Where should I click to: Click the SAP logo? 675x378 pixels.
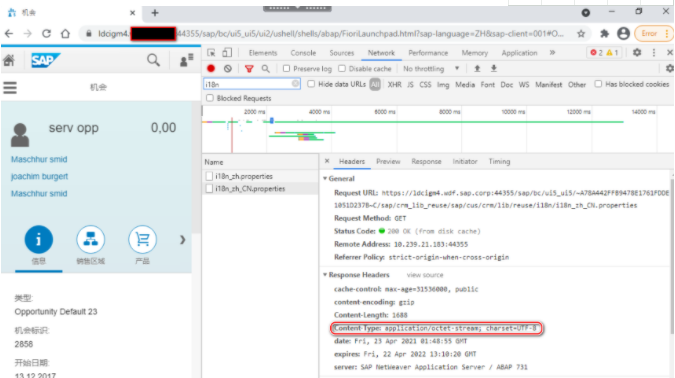45,60
